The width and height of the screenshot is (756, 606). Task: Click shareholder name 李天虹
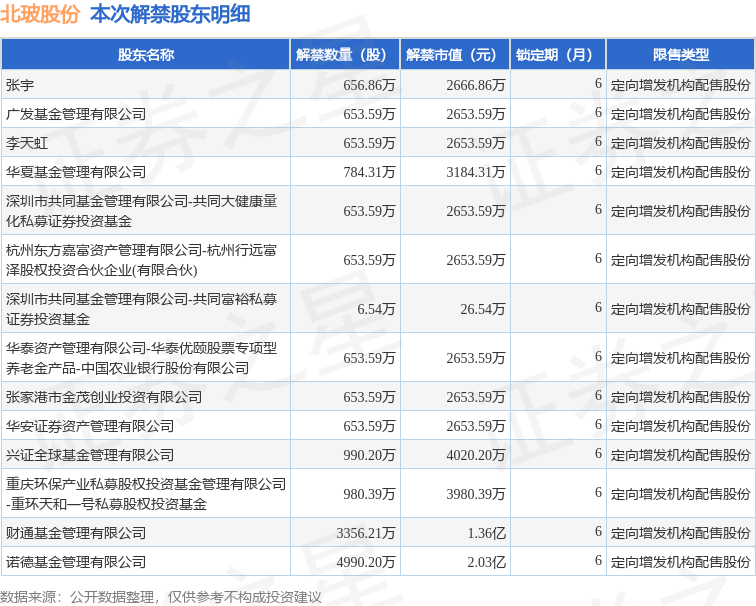click(x=27, y=143)
